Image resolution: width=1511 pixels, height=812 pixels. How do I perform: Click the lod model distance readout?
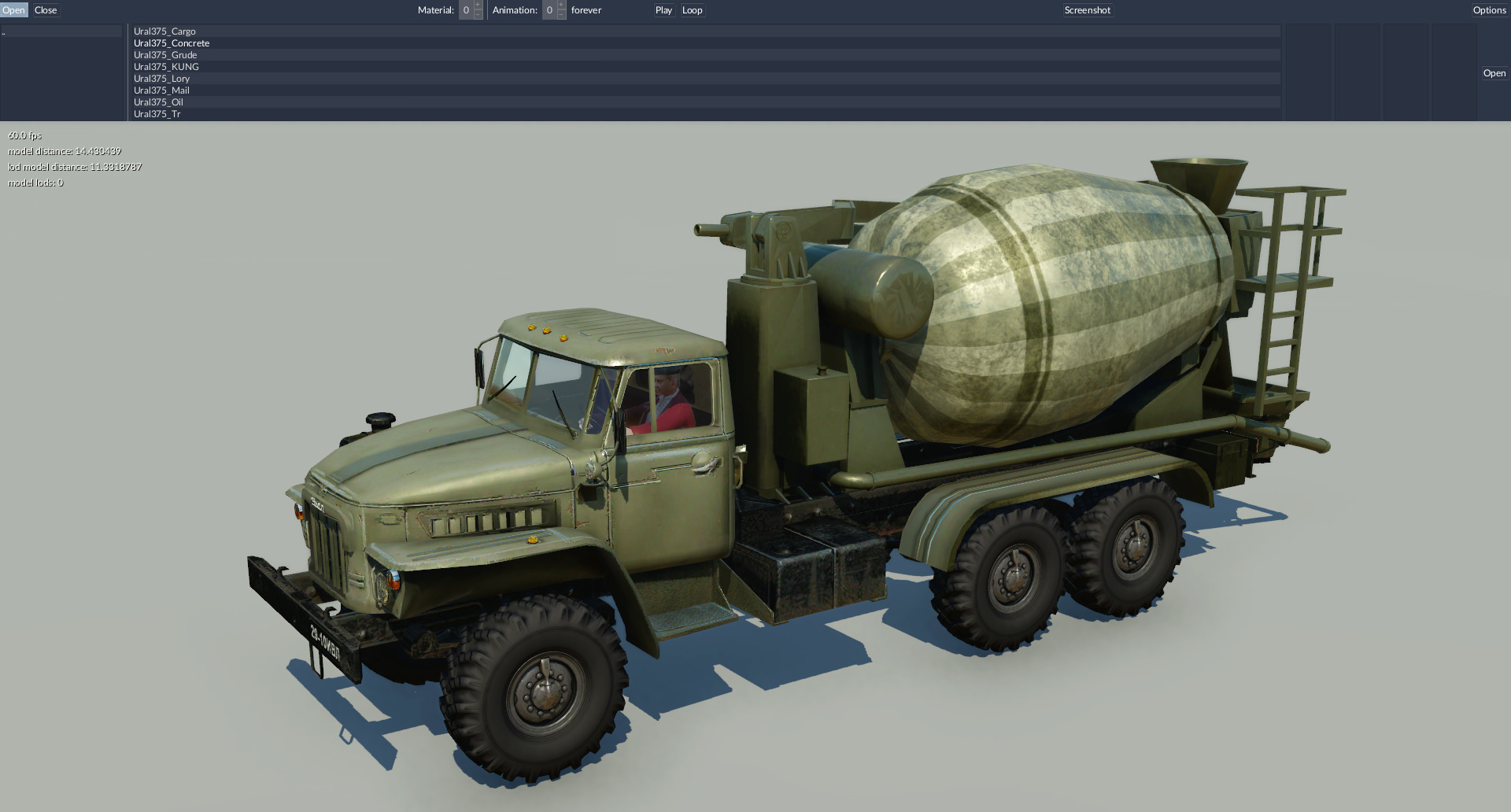[x=75, y=167]
